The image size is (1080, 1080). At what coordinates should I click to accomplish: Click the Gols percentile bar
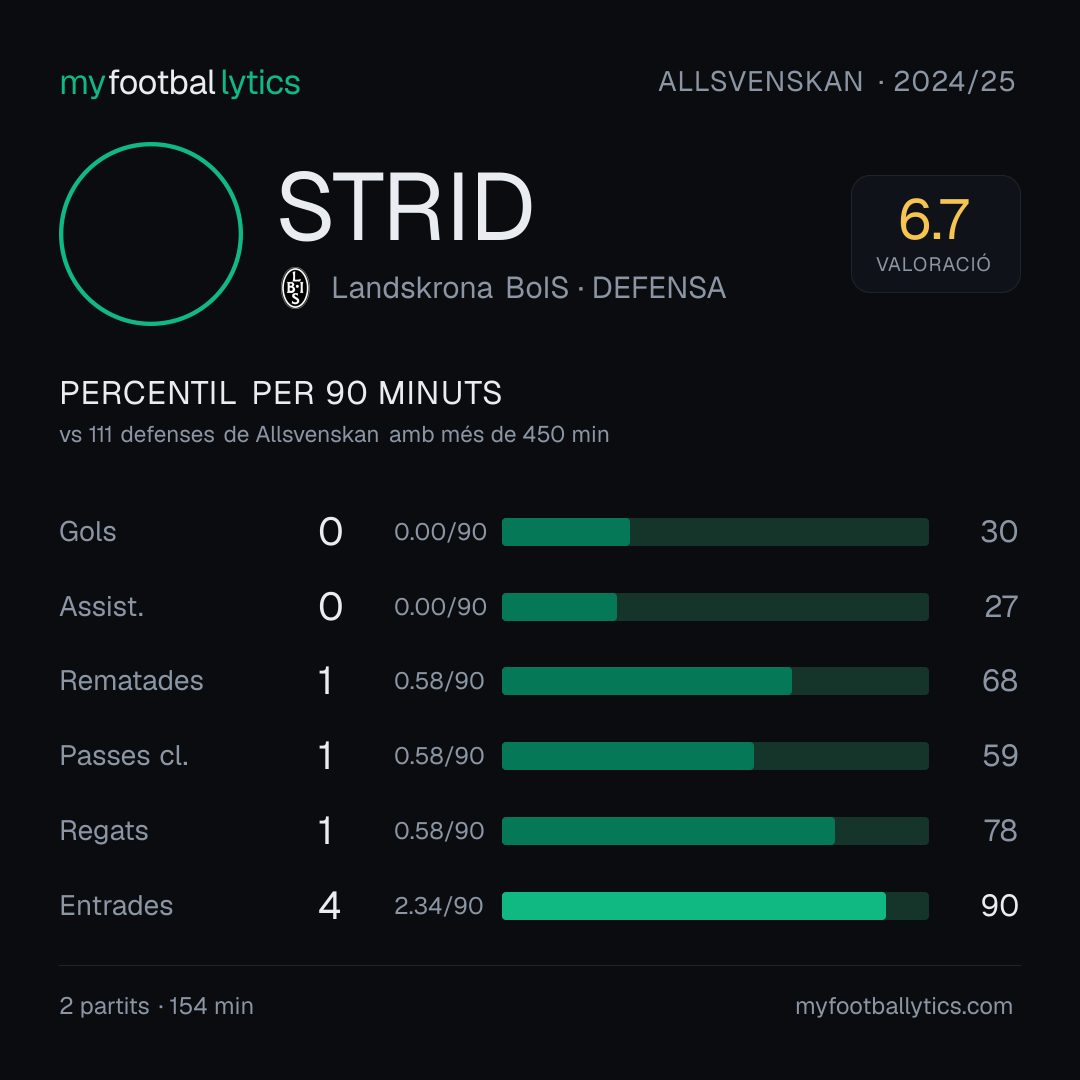(715, 532)
